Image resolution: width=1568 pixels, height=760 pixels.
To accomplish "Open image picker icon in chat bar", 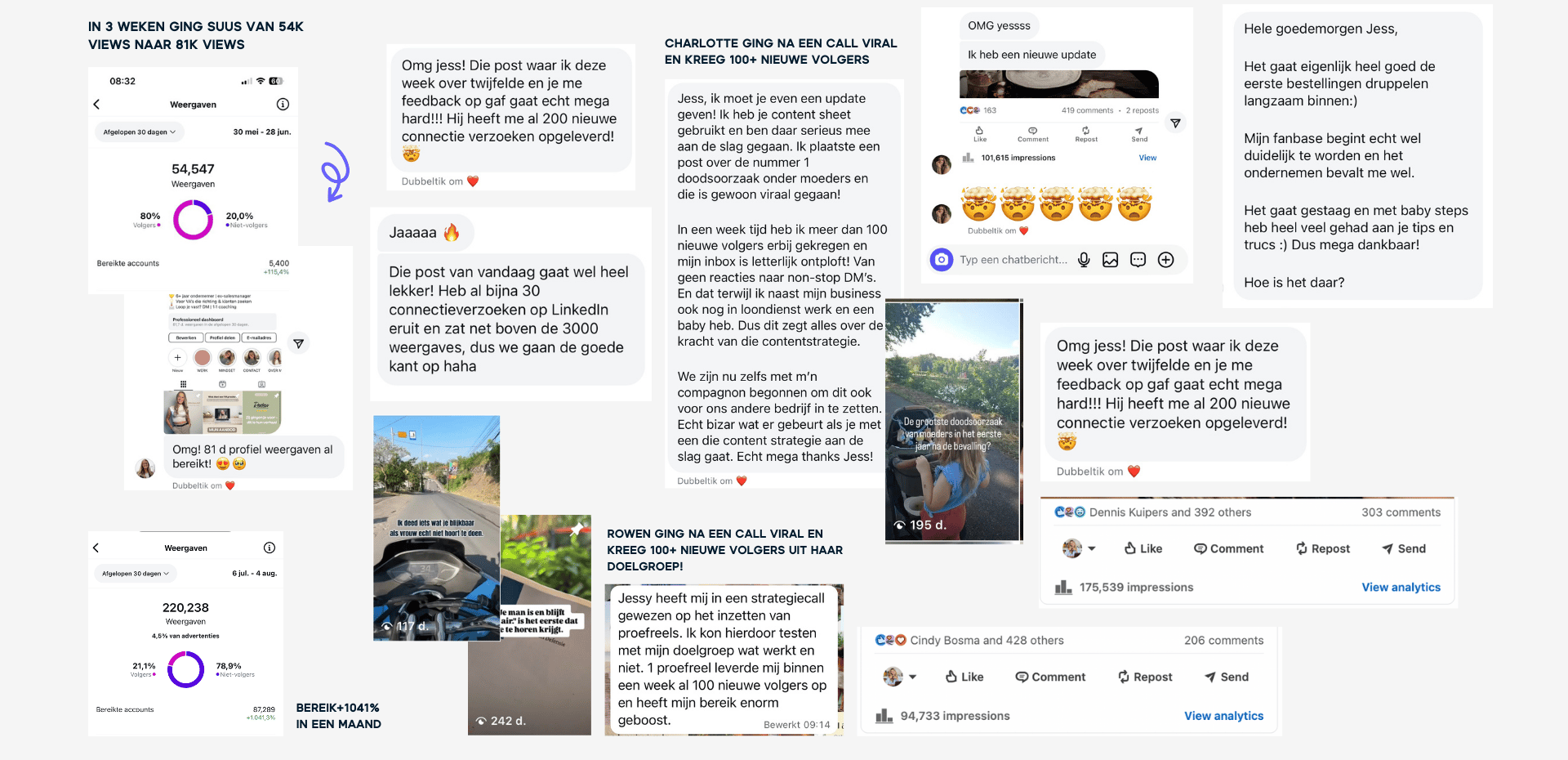I will coord(1111,260).
